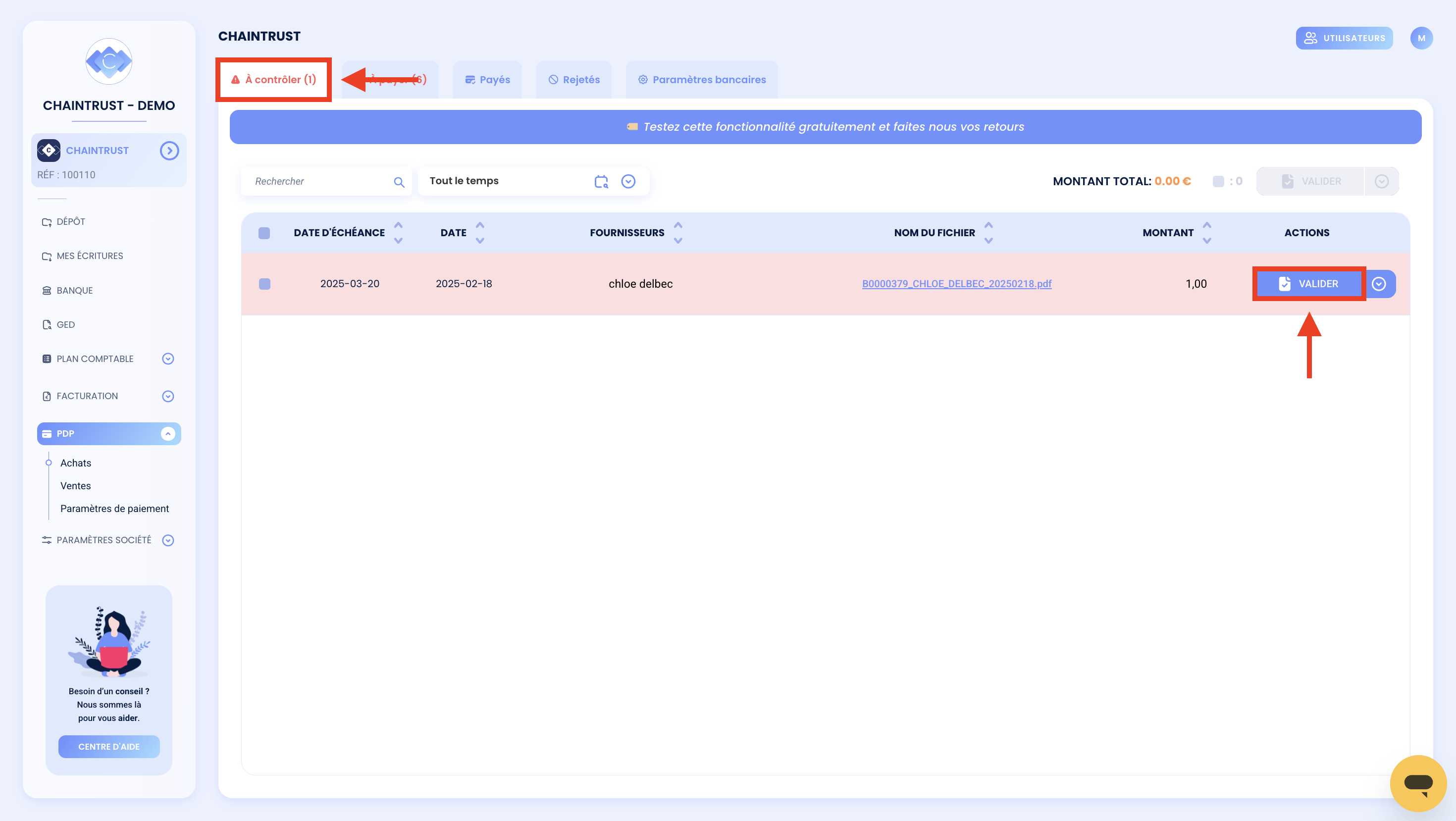Expand PARAMÈTRES SOCIÉTÉ chevron
Viewport: 1456px width, 821px height.
168,540
